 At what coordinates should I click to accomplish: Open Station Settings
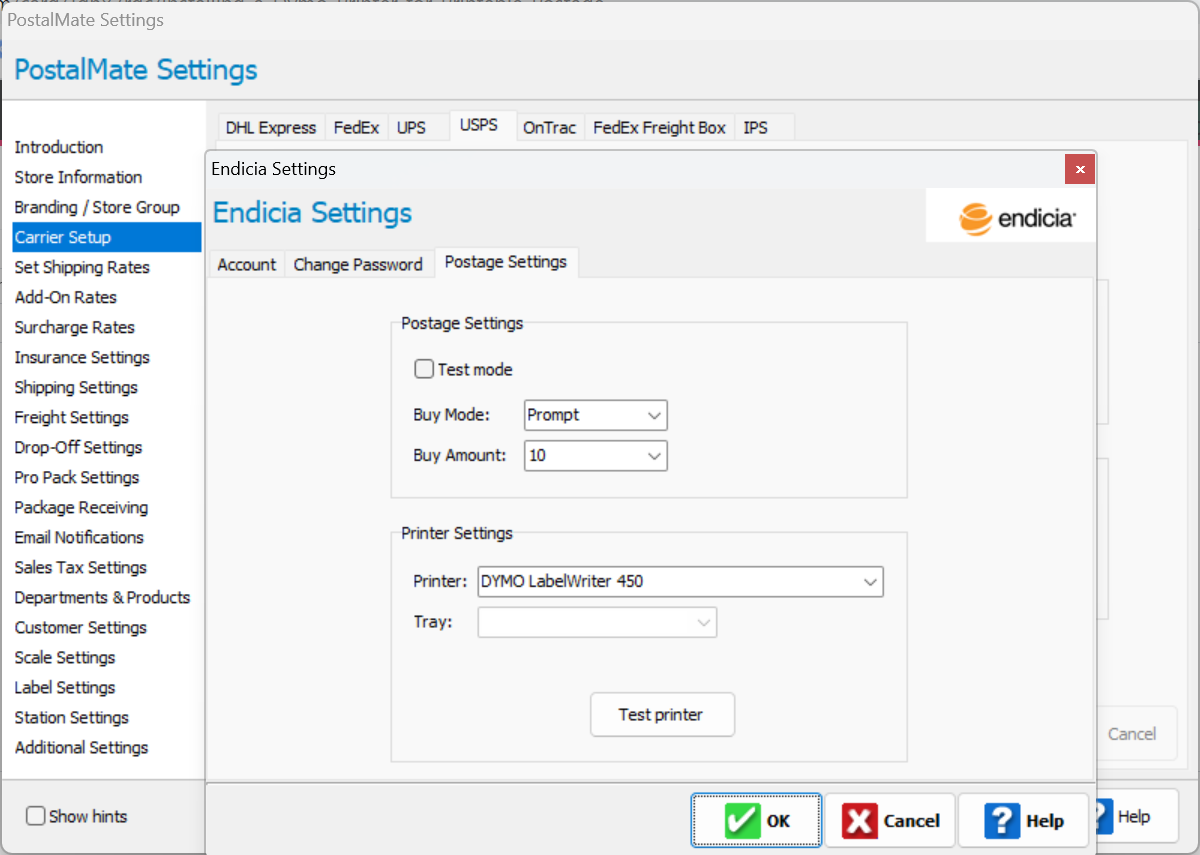click(x=72, y=717)
